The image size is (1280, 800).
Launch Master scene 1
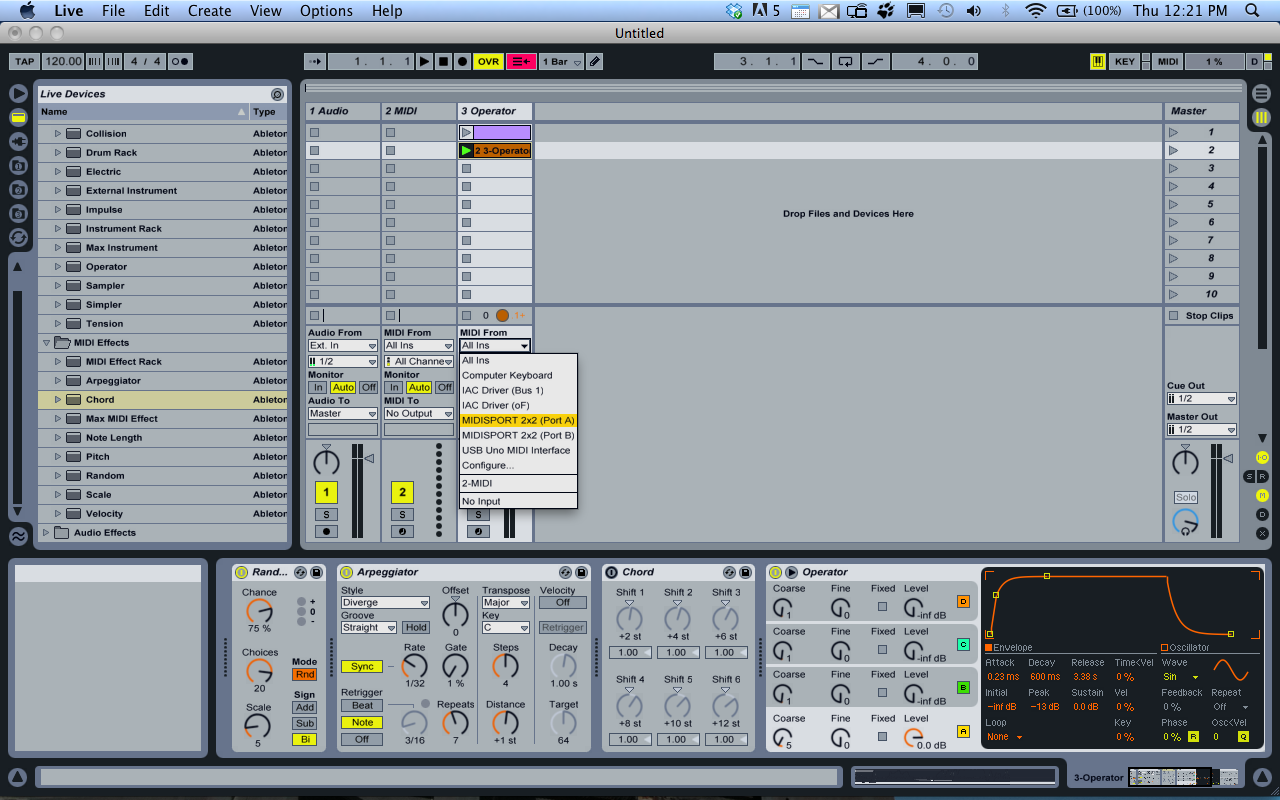1174,132
